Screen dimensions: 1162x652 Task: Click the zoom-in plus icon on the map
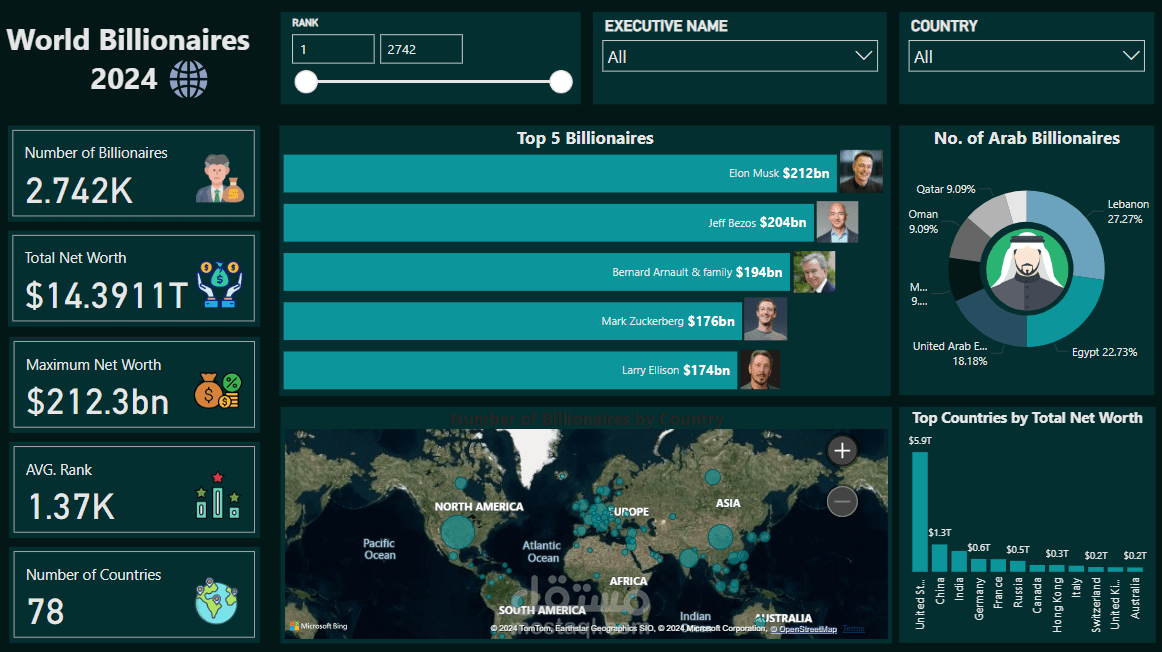click(x=841, y=451)
